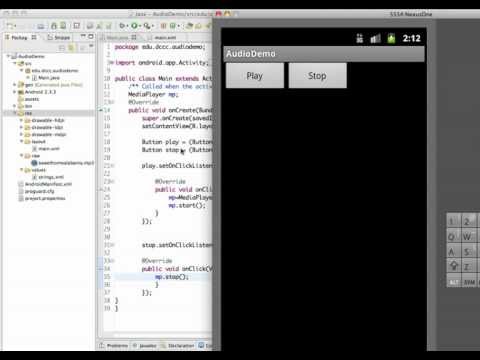Screen dimensions: 480x360
Task: Open the Run dropdown arrow
Action: tap(140, 26)
